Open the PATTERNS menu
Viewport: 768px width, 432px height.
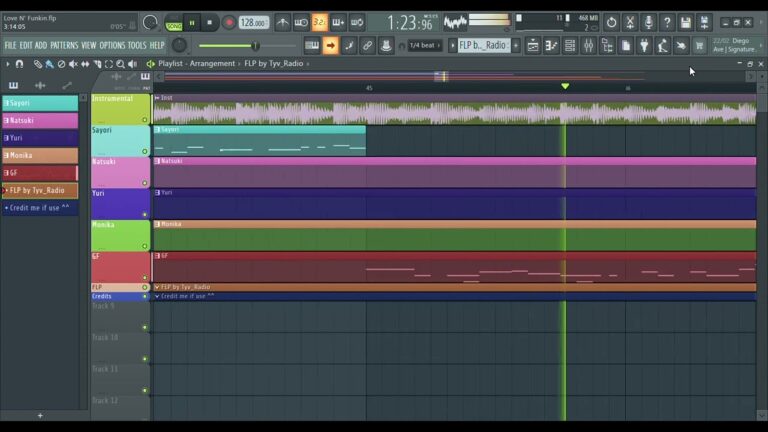click(64, 46)
